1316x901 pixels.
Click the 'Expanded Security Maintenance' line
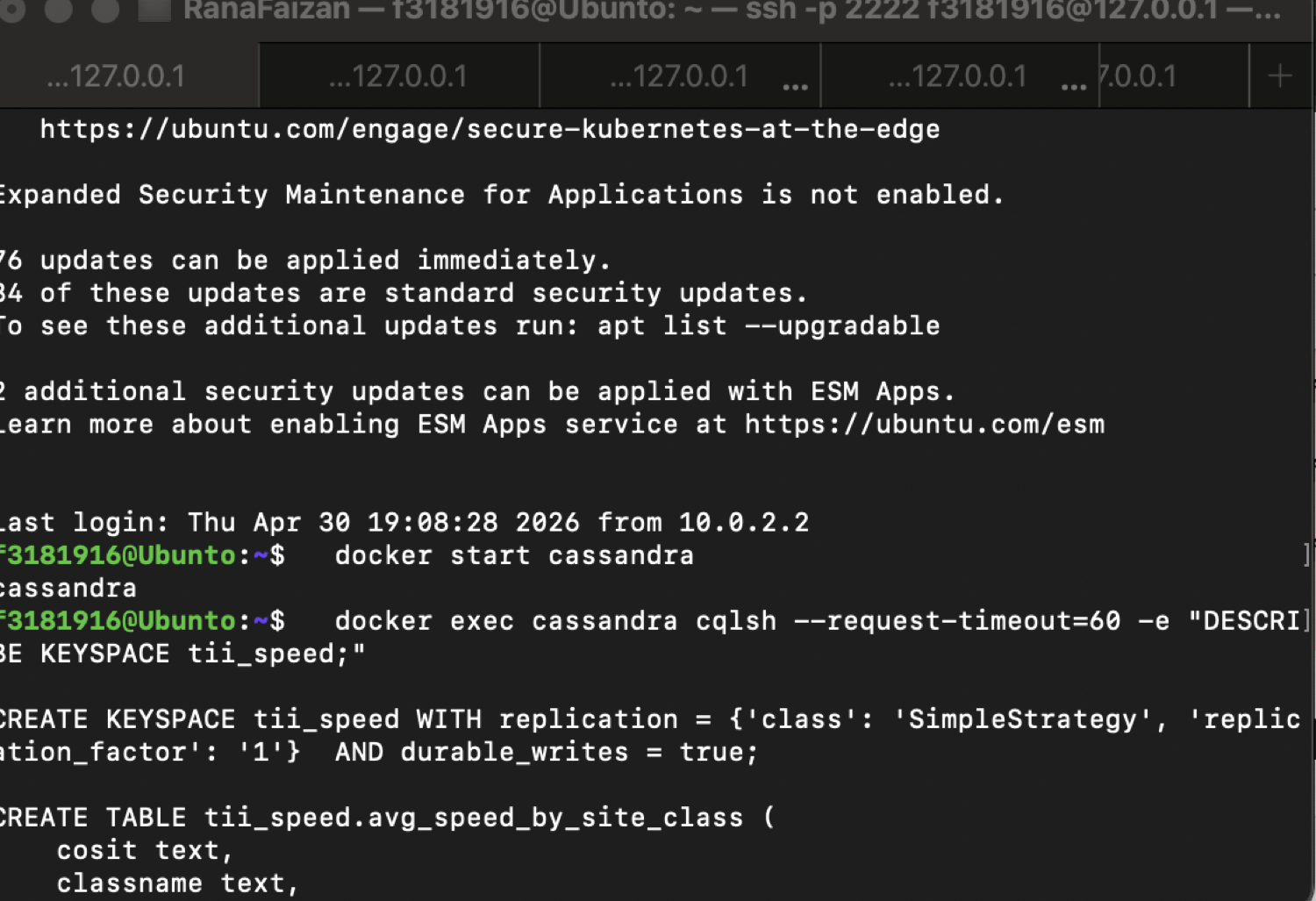coord(501,195)
